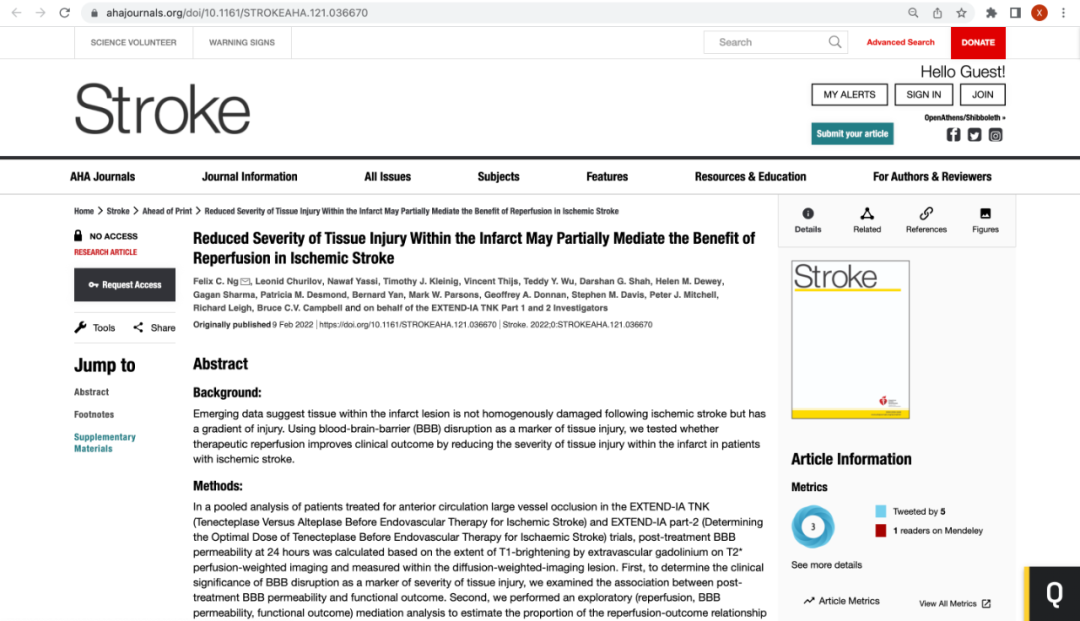Open the Resources & Education menu

(x=750, y=176)
